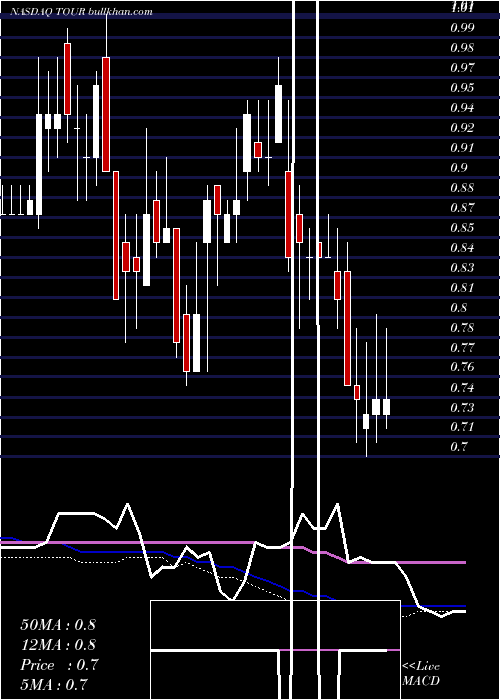The image size is (500, 700).
Task: Select the 0.71 price axis label
Action: point(462,427)
